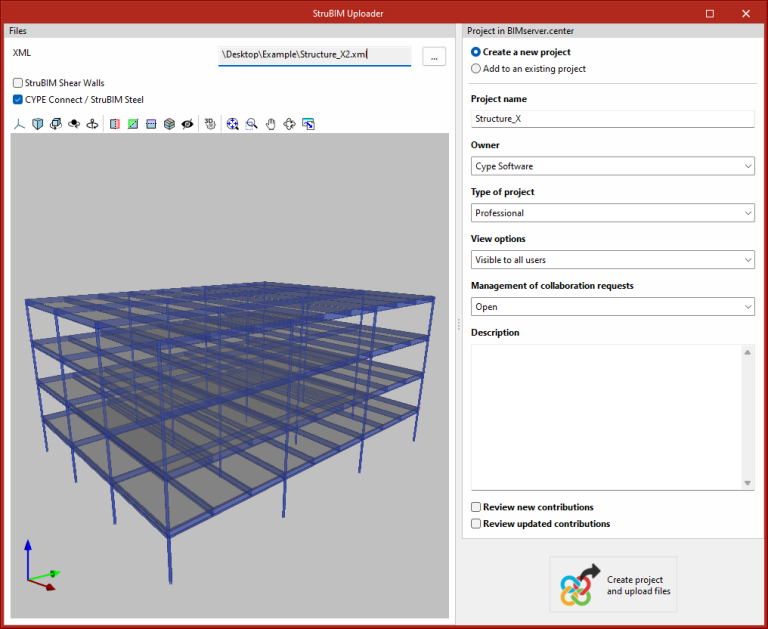Click the Description scrollbar up arrow
The height and width of the screenshot is (629, 768).
click(747, 352)
